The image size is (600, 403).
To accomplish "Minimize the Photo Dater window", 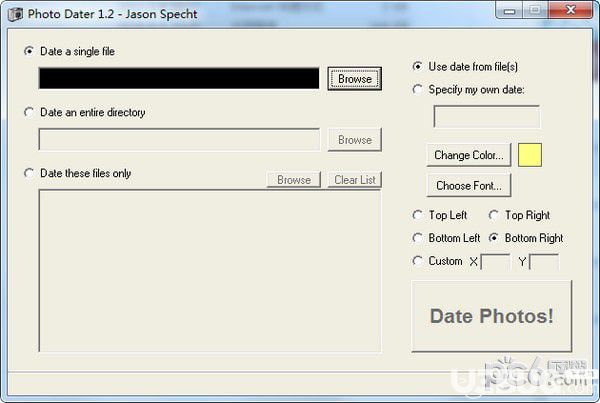I will (x=509, y=10).
